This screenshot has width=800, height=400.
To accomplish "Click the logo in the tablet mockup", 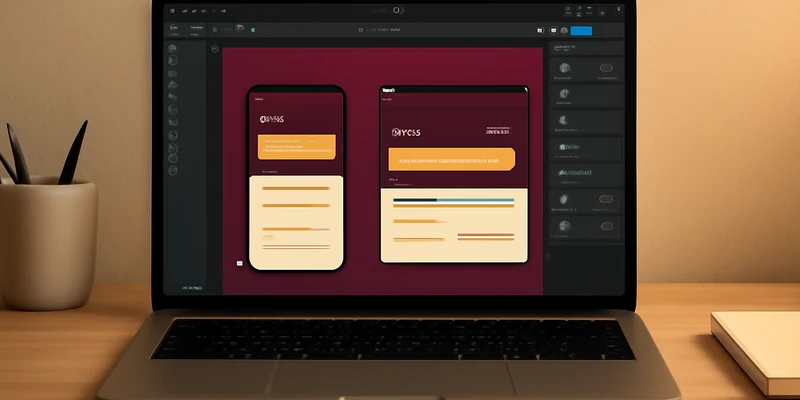I will click(406, 133).
